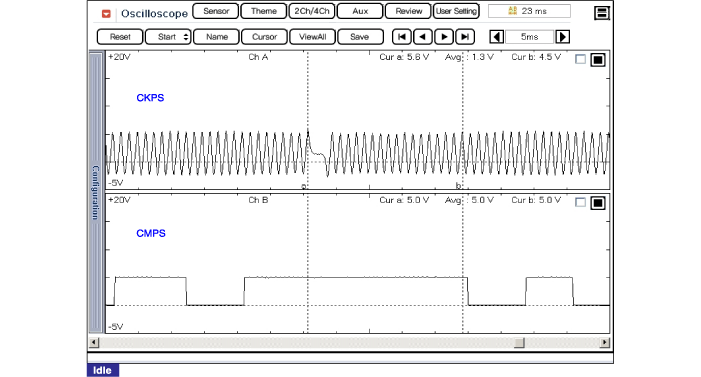Screen dimensions: 701x377
Task: Click the top-right window layout icon
Action: pyautogui.click(x=602, y=13)
